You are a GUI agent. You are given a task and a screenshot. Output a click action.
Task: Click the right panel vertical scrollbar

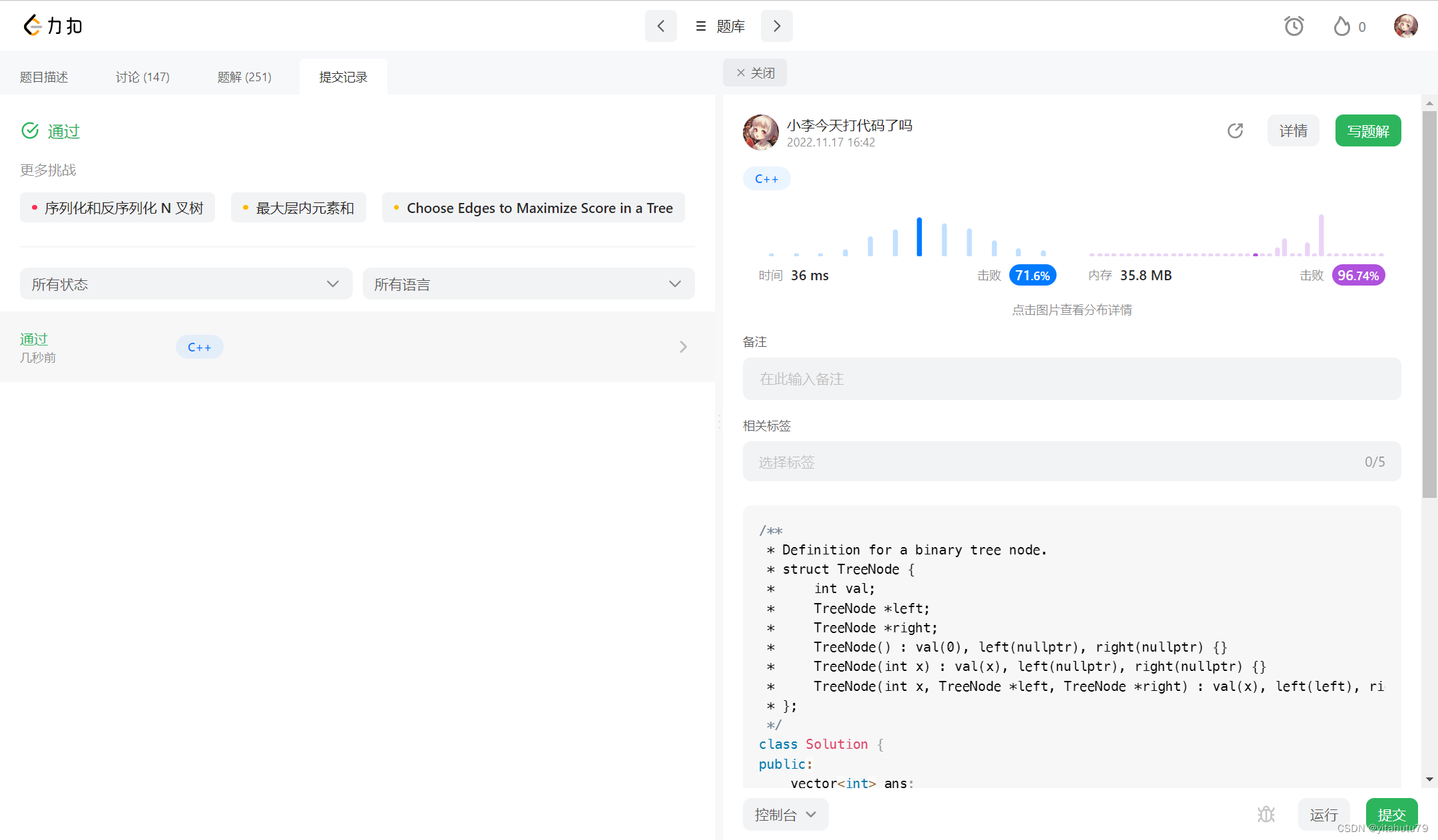[1429, 304]
